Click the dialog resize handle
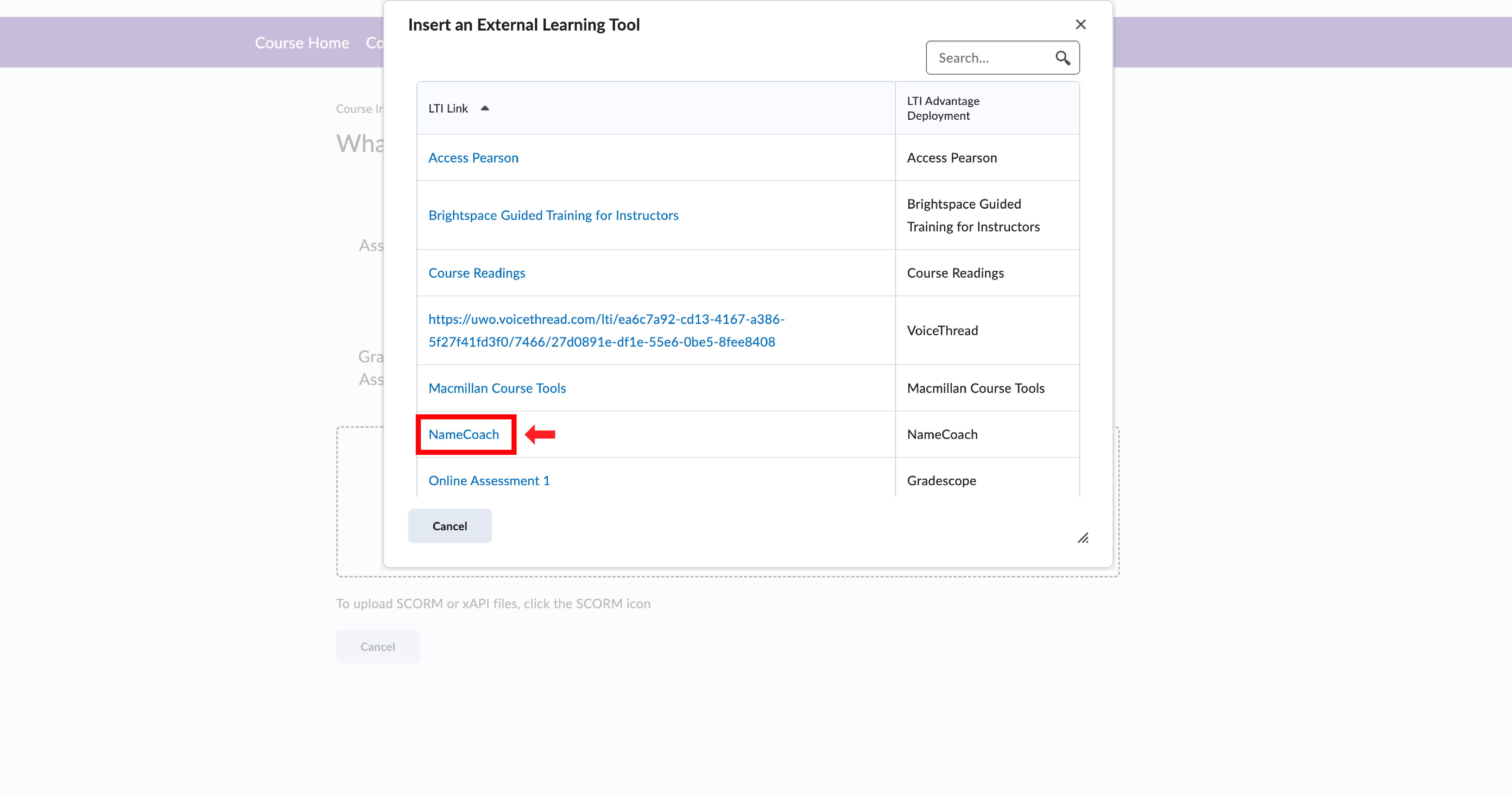 [x=1083, y=538]
